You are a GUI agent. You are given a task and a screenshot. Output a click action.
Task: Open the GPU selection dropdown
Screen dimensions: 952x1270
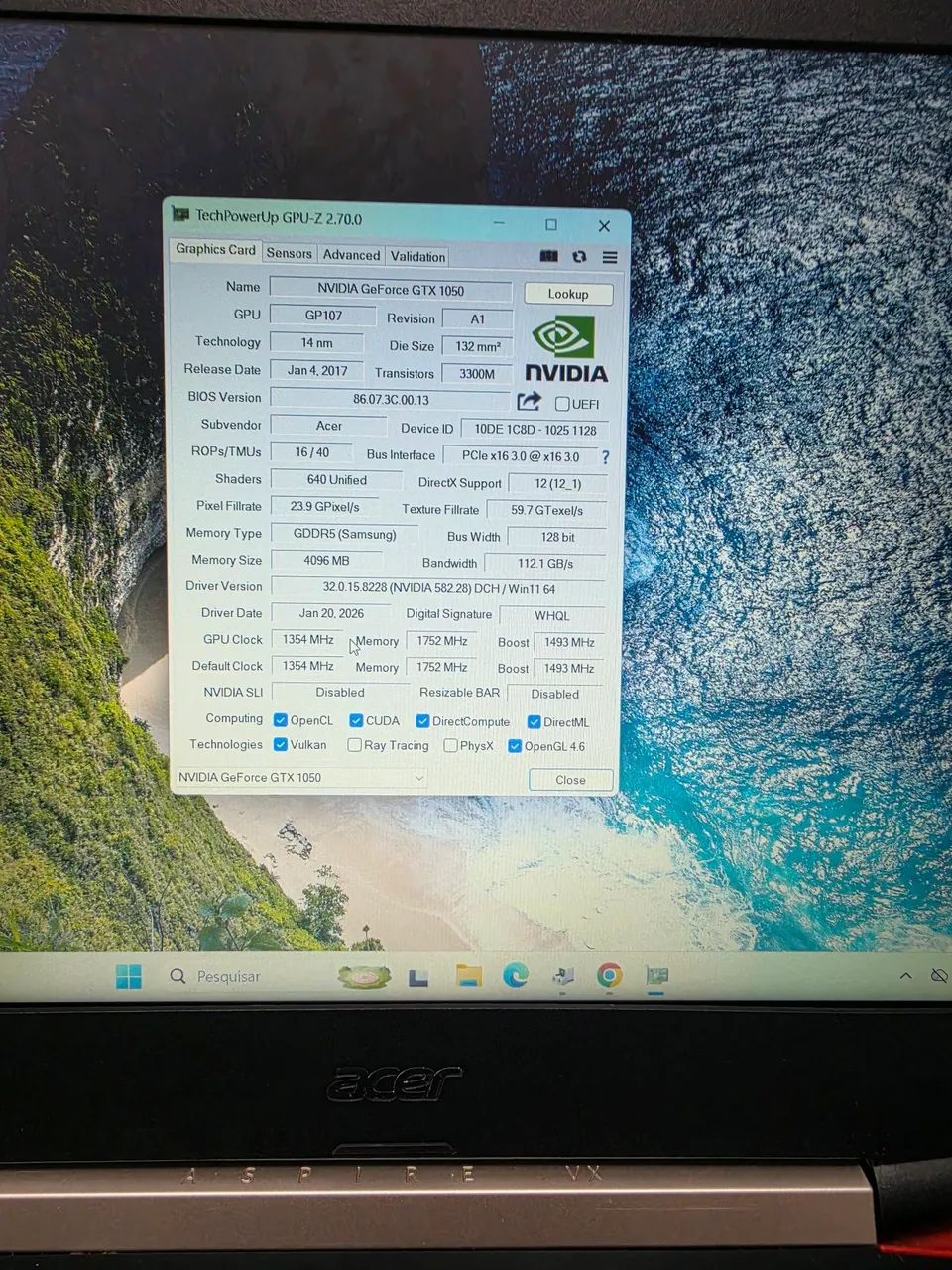pyautogui.click(x=301, y=778)
